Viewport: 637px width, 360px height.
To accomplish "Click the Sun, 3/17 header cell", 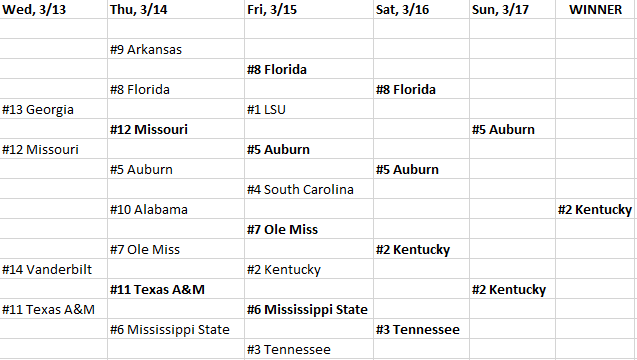I will (x=512, y=9).
